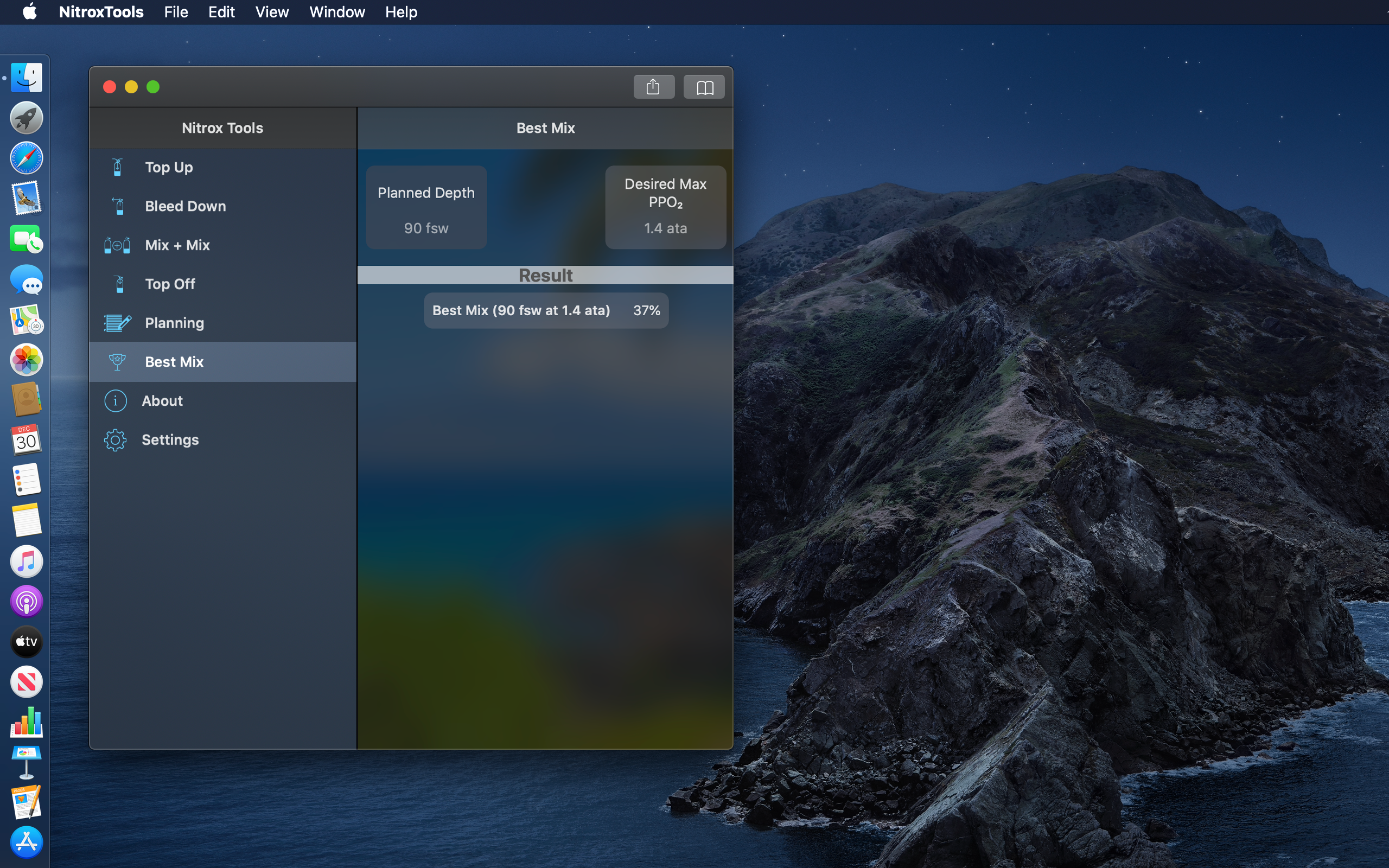Screen dimensions: 1389x868
Task: Open Launchpad from the Dock
Action: [27, 118]
